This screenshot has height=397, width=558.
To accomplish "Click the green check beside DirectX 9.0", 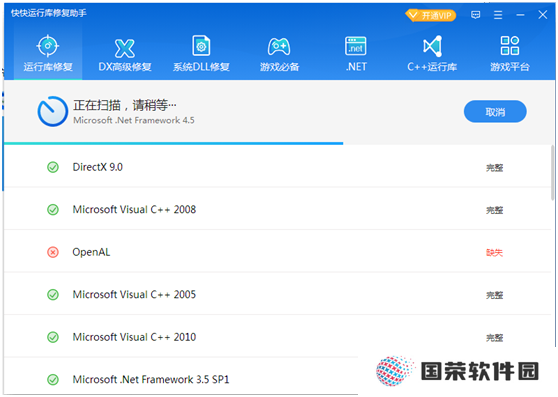I will click(x=53, y=167).
